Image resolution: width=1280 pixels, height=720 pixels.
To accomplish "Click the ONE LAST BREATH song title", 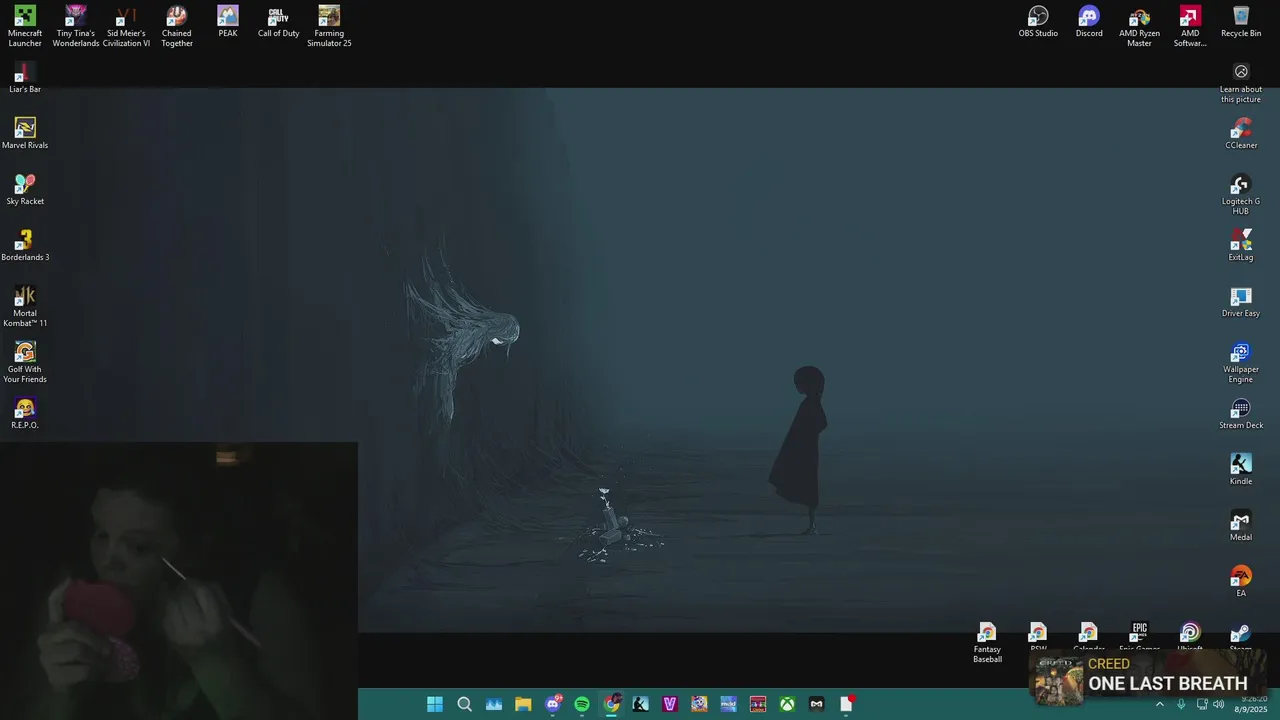I will pyautogui.click(x=1167, y=684).
